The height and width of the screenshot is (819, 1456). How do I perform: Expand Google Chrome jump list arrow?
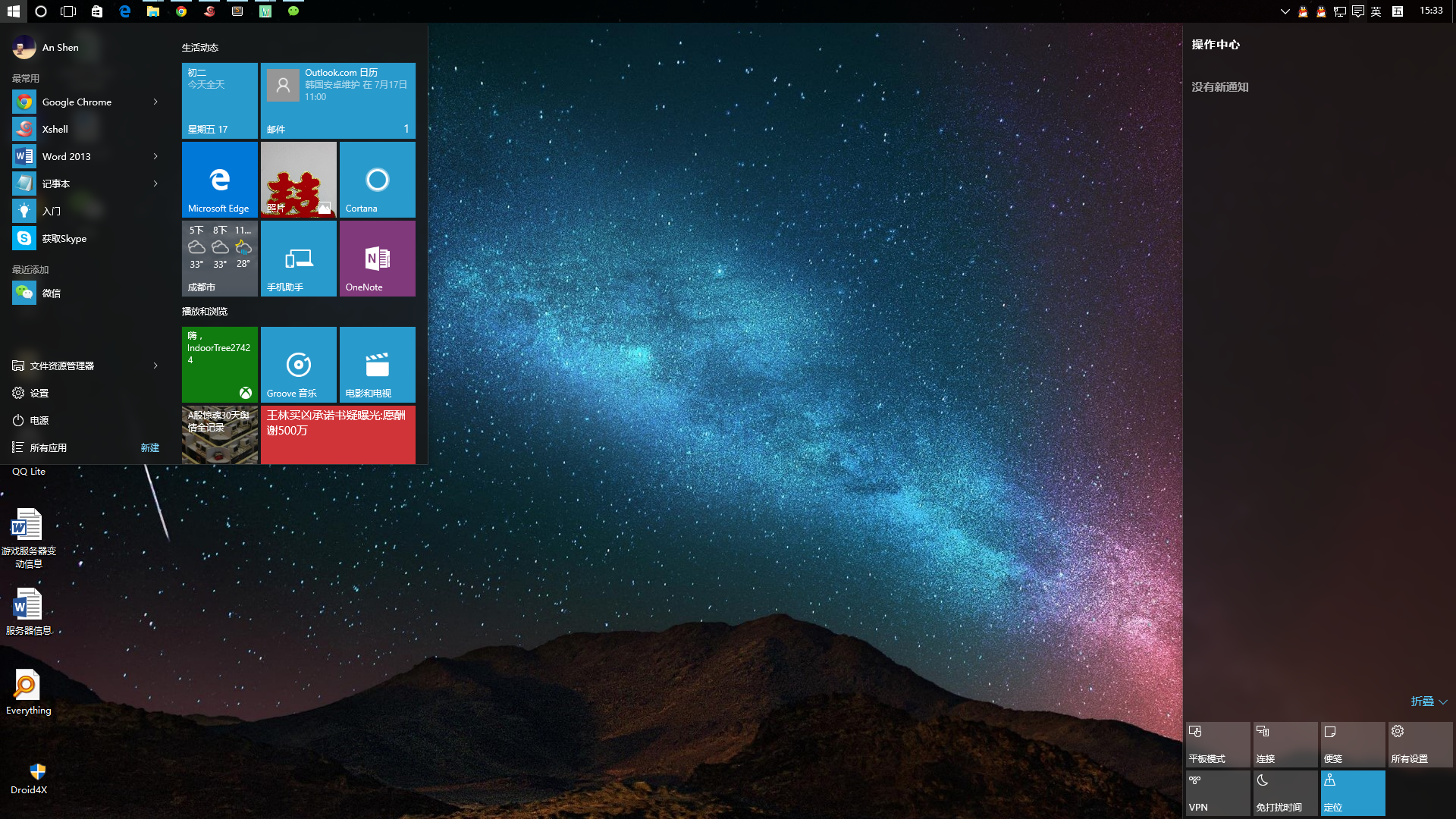[x=155, y=102]
